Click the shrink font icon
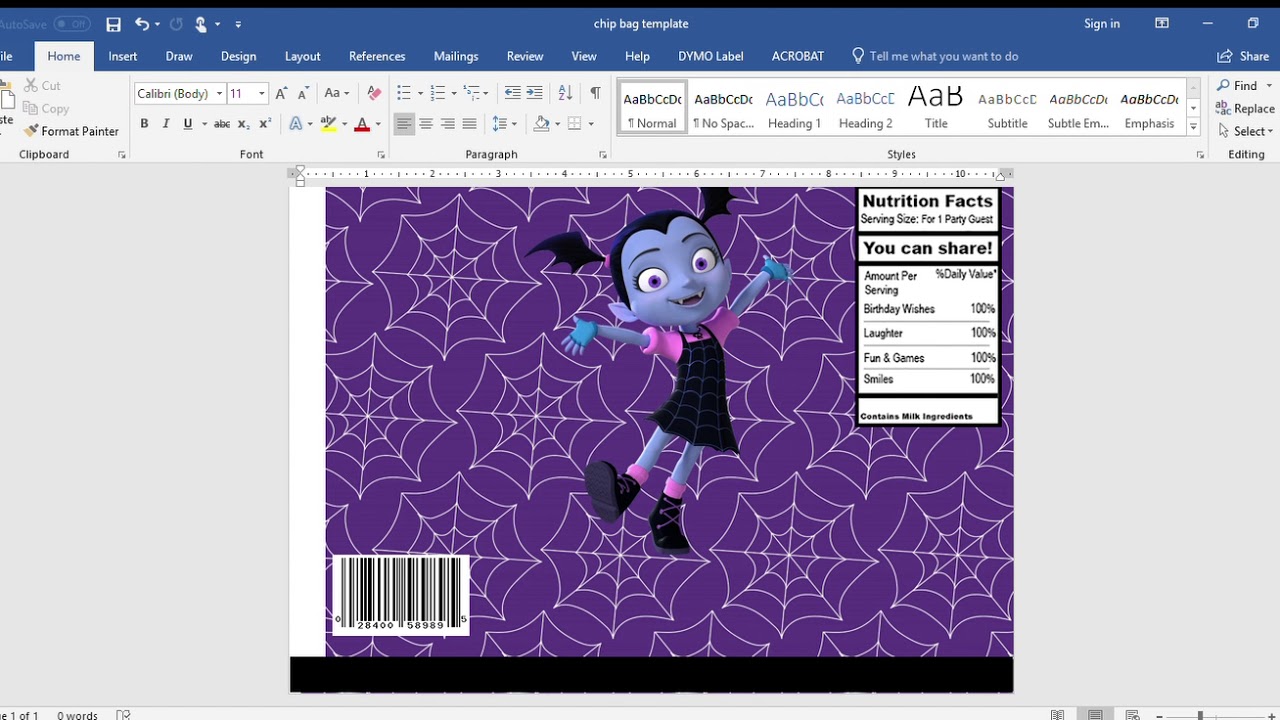This screenshot has width=1280, height=720. [304, 93]
